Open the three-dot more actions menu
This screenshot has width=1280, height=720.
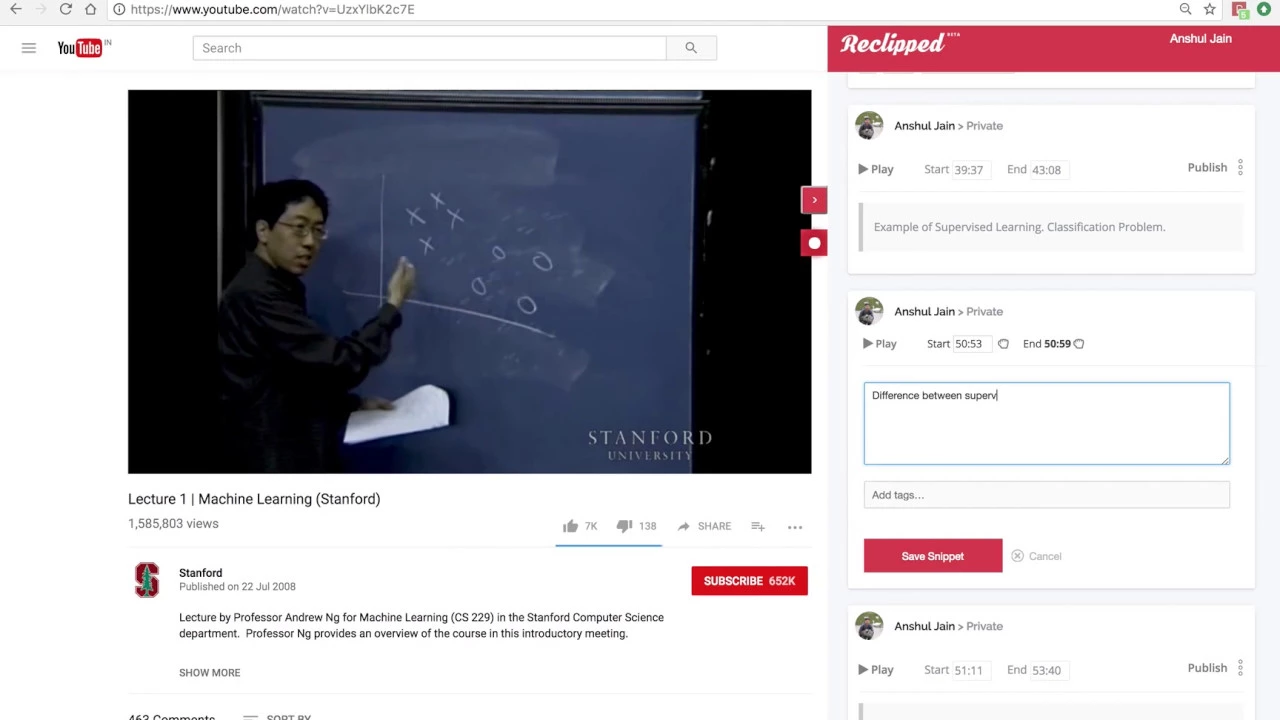coord(795,527)
